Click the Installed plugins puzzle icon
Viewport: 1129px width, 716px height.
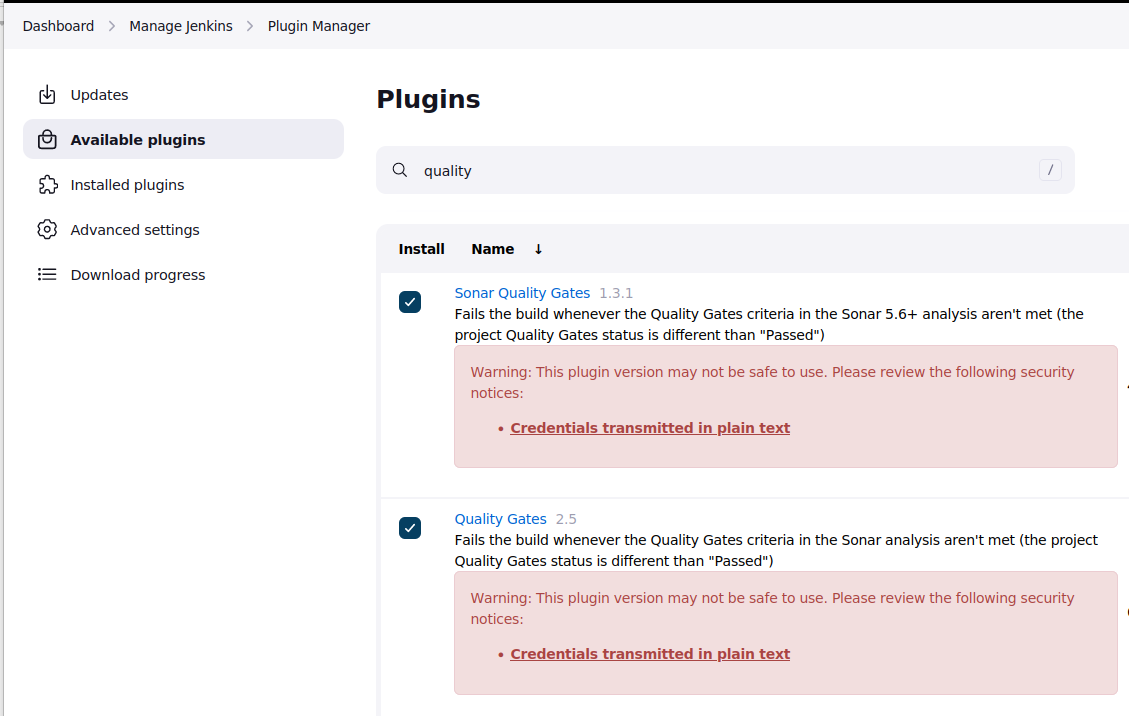coord(47,184)
